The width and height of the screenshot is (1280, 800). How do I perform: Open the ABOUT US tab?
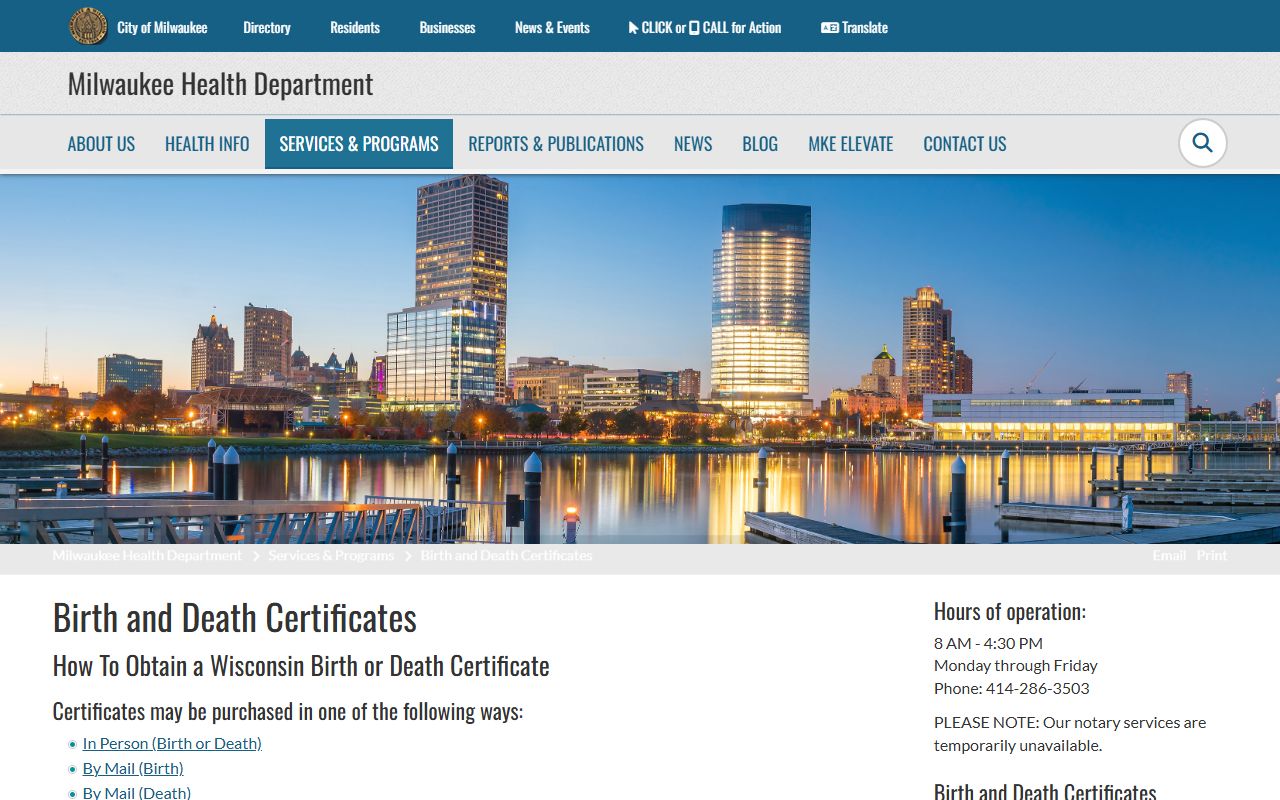click(x=101, y=144)
